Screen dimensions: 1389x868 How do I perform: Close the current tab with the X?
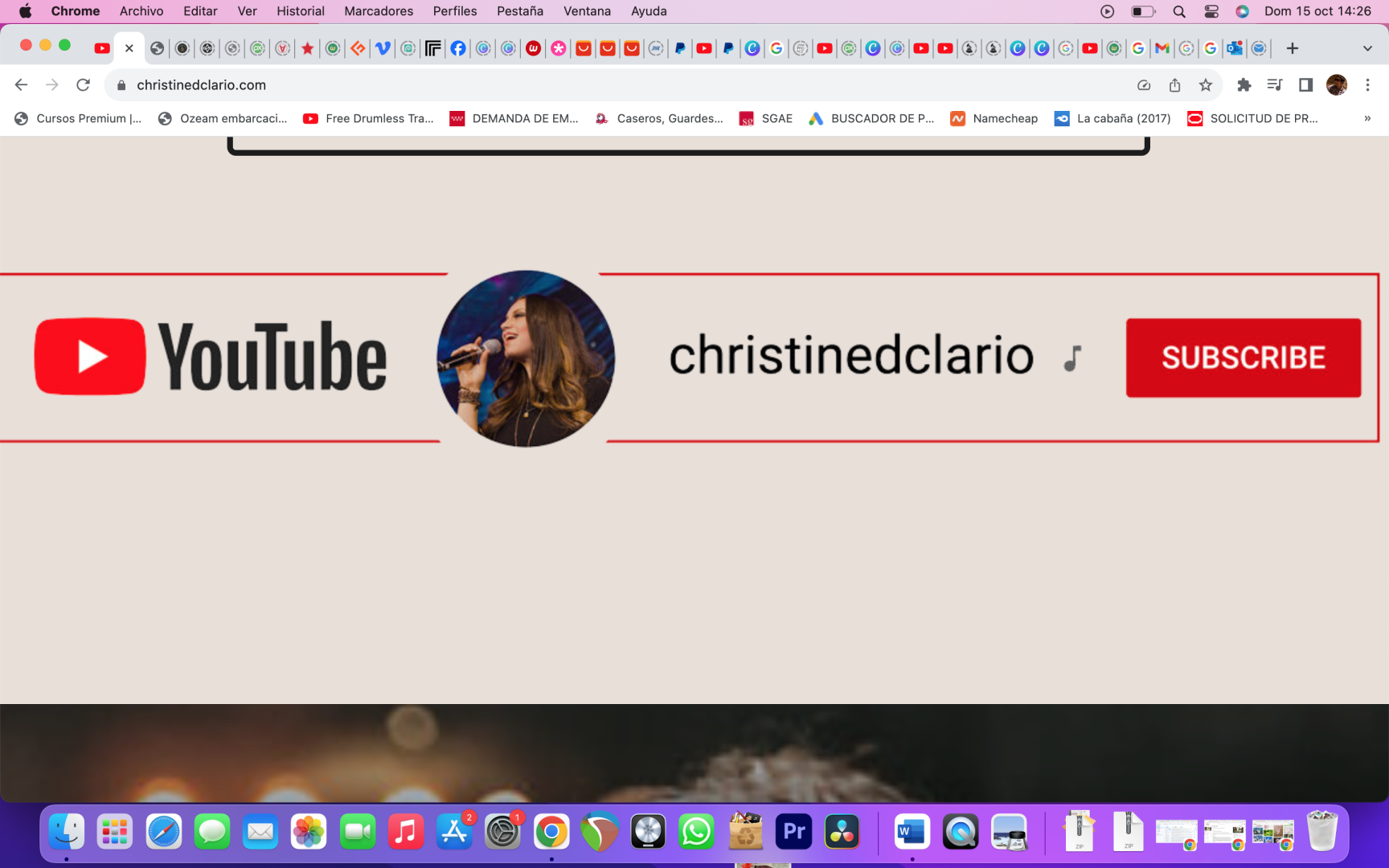(x=129, y=48)
